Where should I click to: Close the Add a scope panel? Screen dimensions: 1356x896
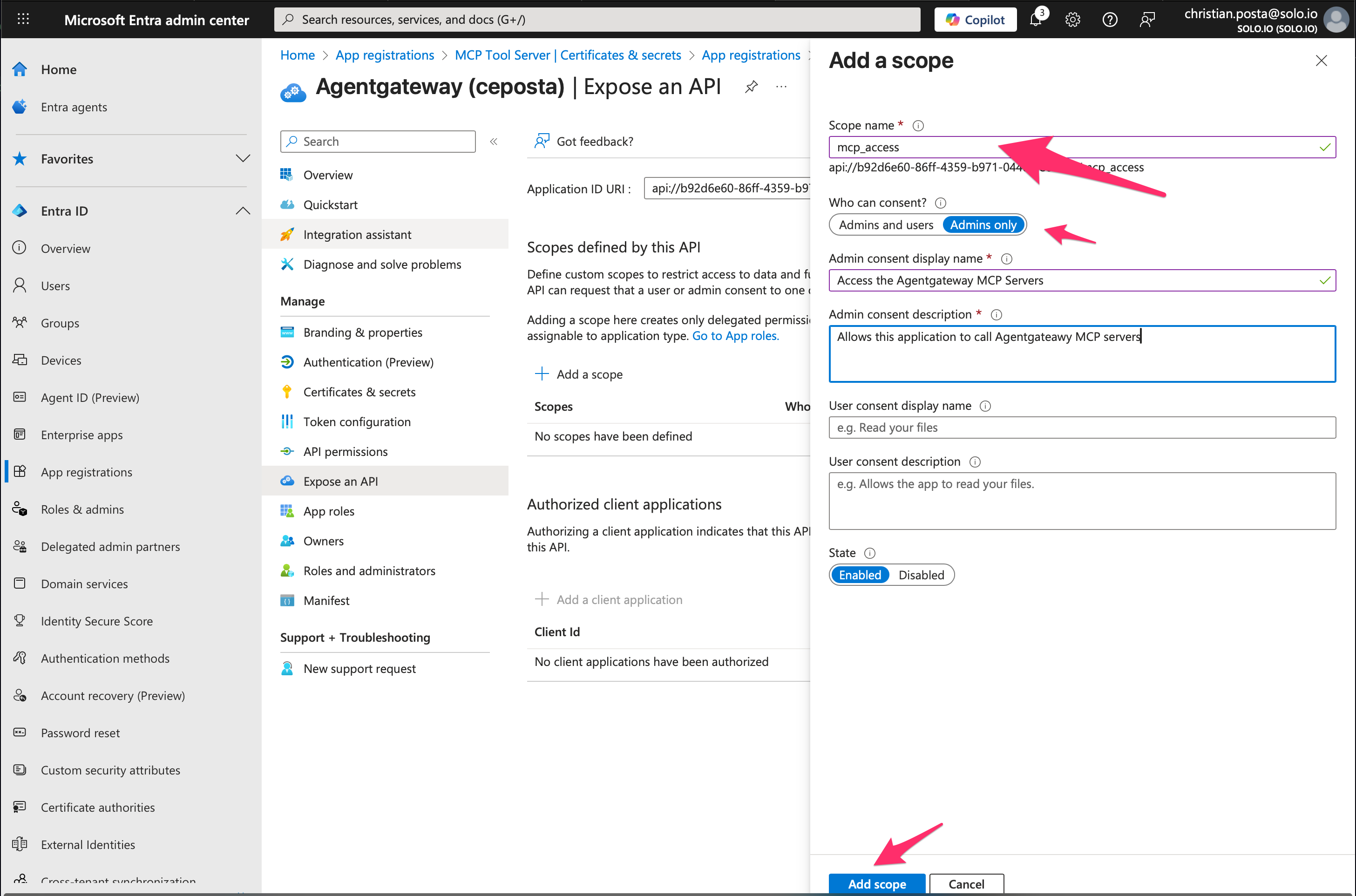(1321, 61)
